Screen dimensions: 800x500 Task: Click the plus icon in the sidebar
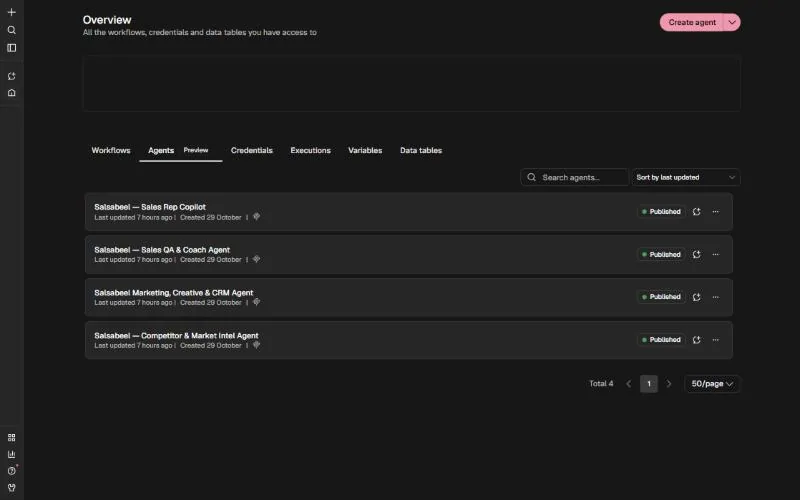[11, 12]
